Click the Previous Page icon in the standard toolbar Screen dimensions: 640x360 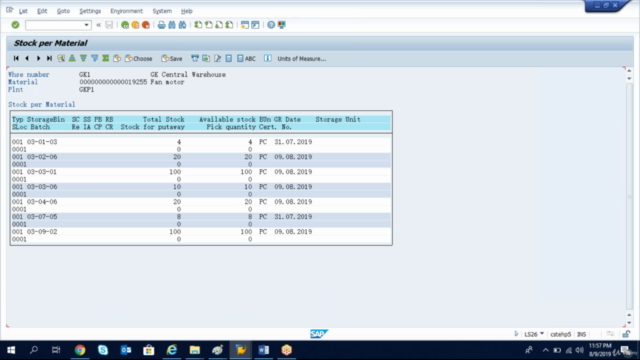click(x=209, y=25)
